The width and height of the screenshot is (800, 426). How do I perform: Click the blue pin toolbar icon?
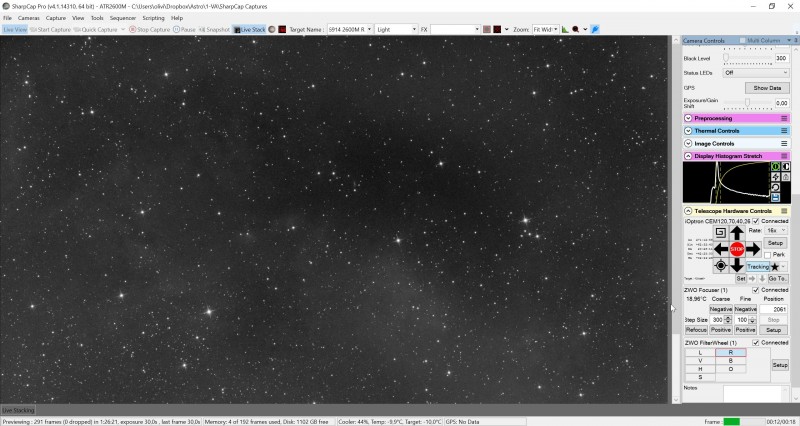click(595, 30)
